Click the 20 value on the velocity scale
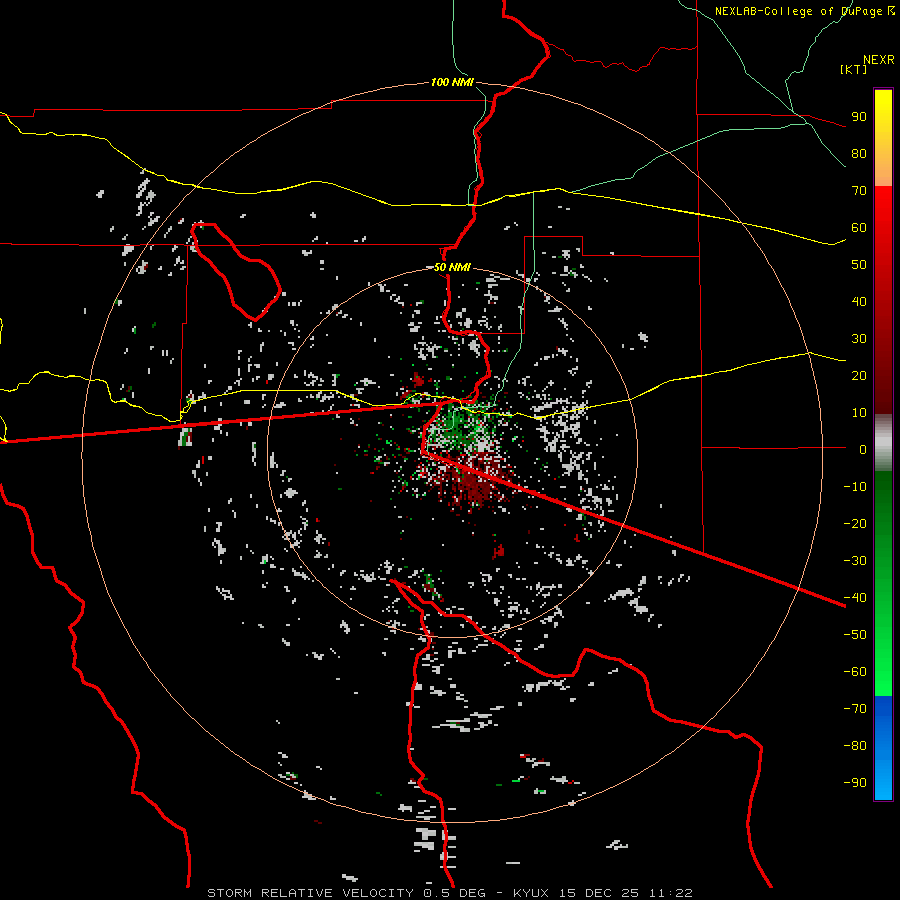Screen dimensions: 900x900 point(859,375)
